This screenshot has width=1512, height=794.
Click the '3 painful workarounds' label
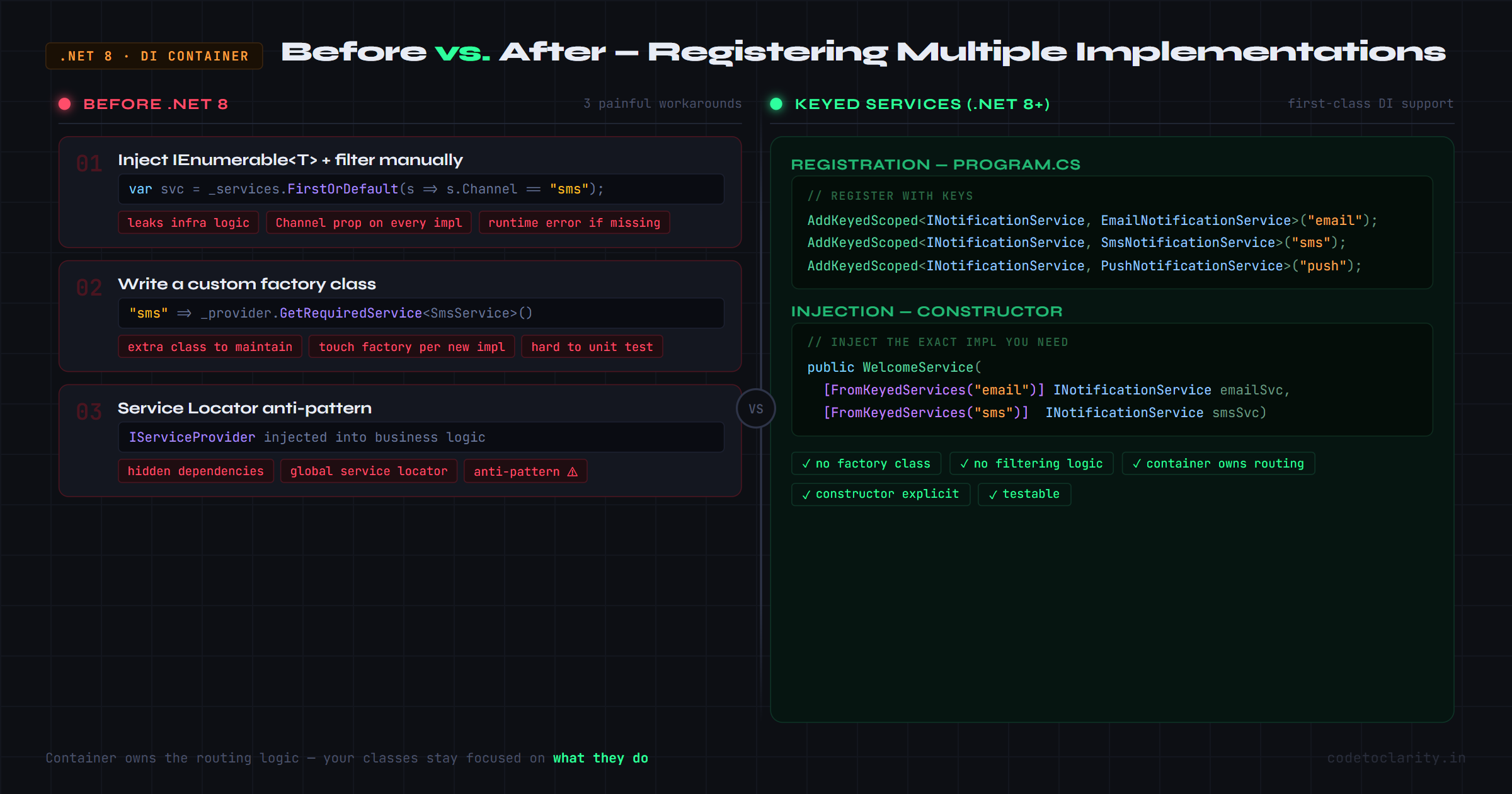coord(662,103)
